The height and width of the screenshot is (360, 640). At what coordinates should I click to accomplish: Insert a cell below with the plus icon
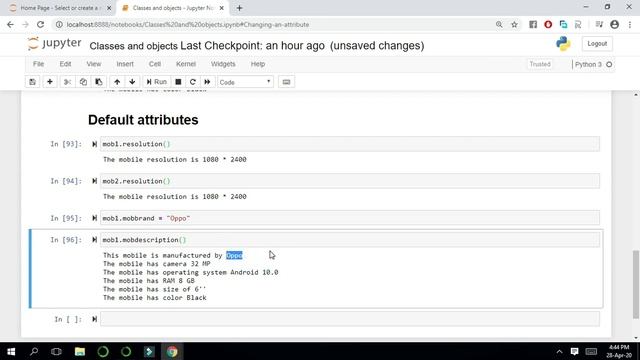pyautogui.click(x=50, y=82)
